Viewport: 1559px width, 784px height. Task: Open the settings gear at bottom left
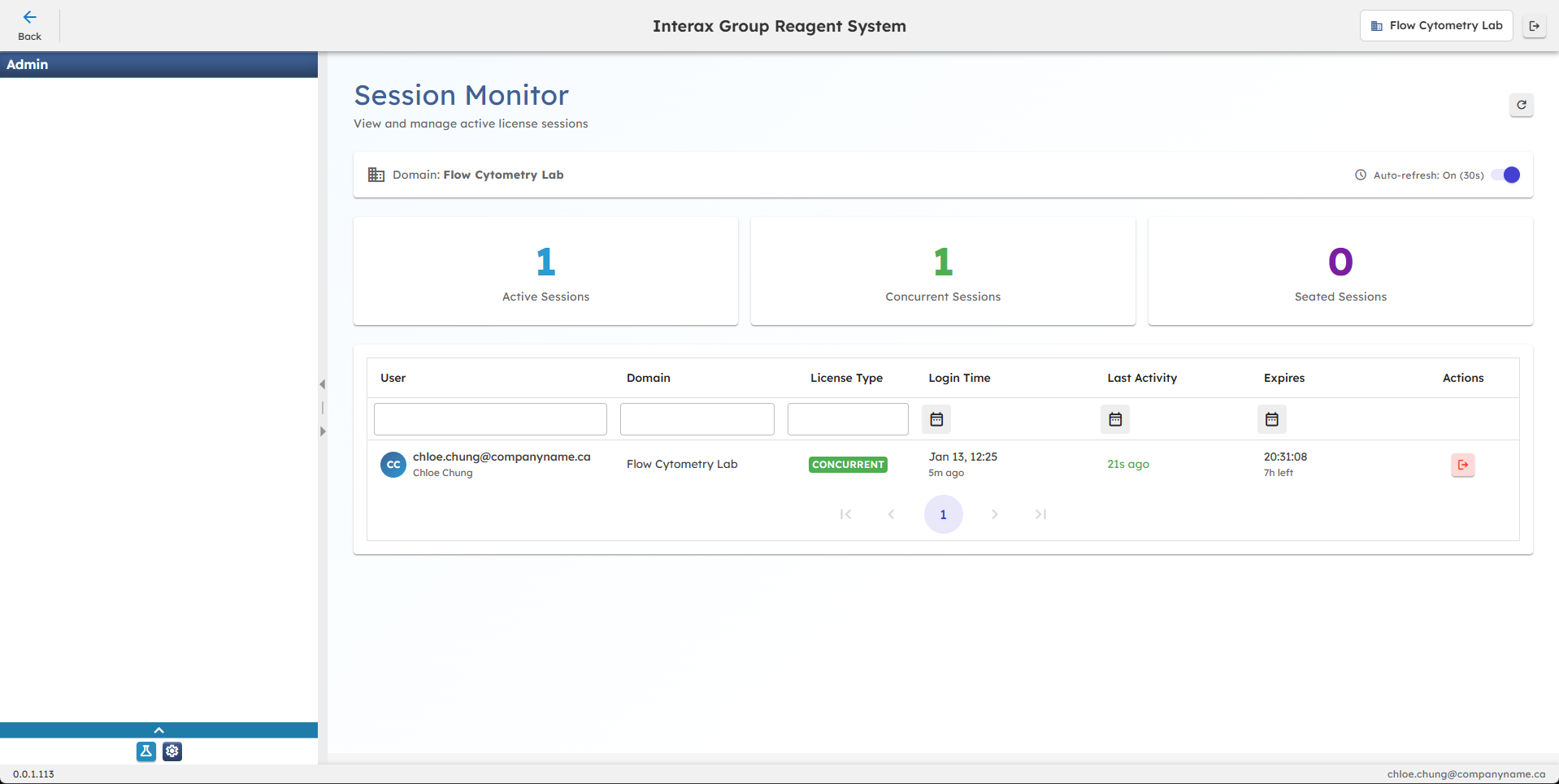[172, 752]
